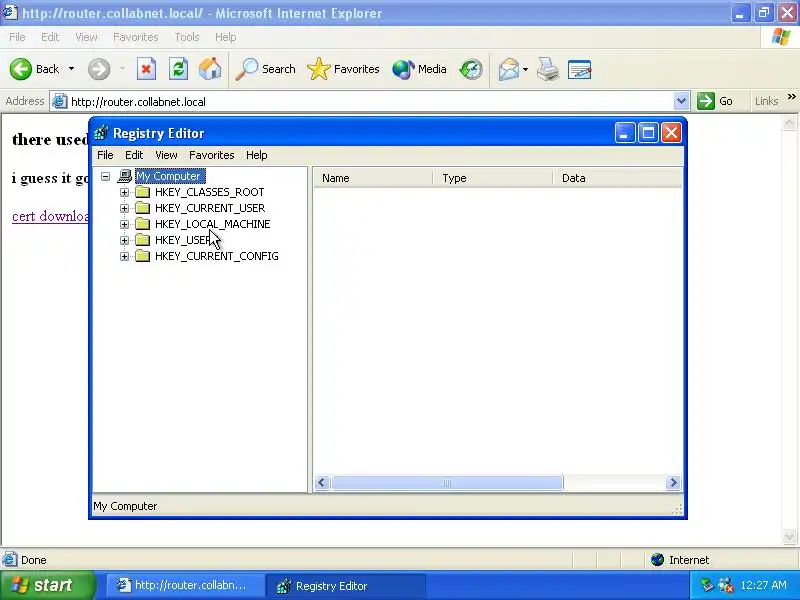Expand HKEY_CURRENT_CONFIG node
The image size is (800, 600).
pyautogui.click(x=124, y=256)
